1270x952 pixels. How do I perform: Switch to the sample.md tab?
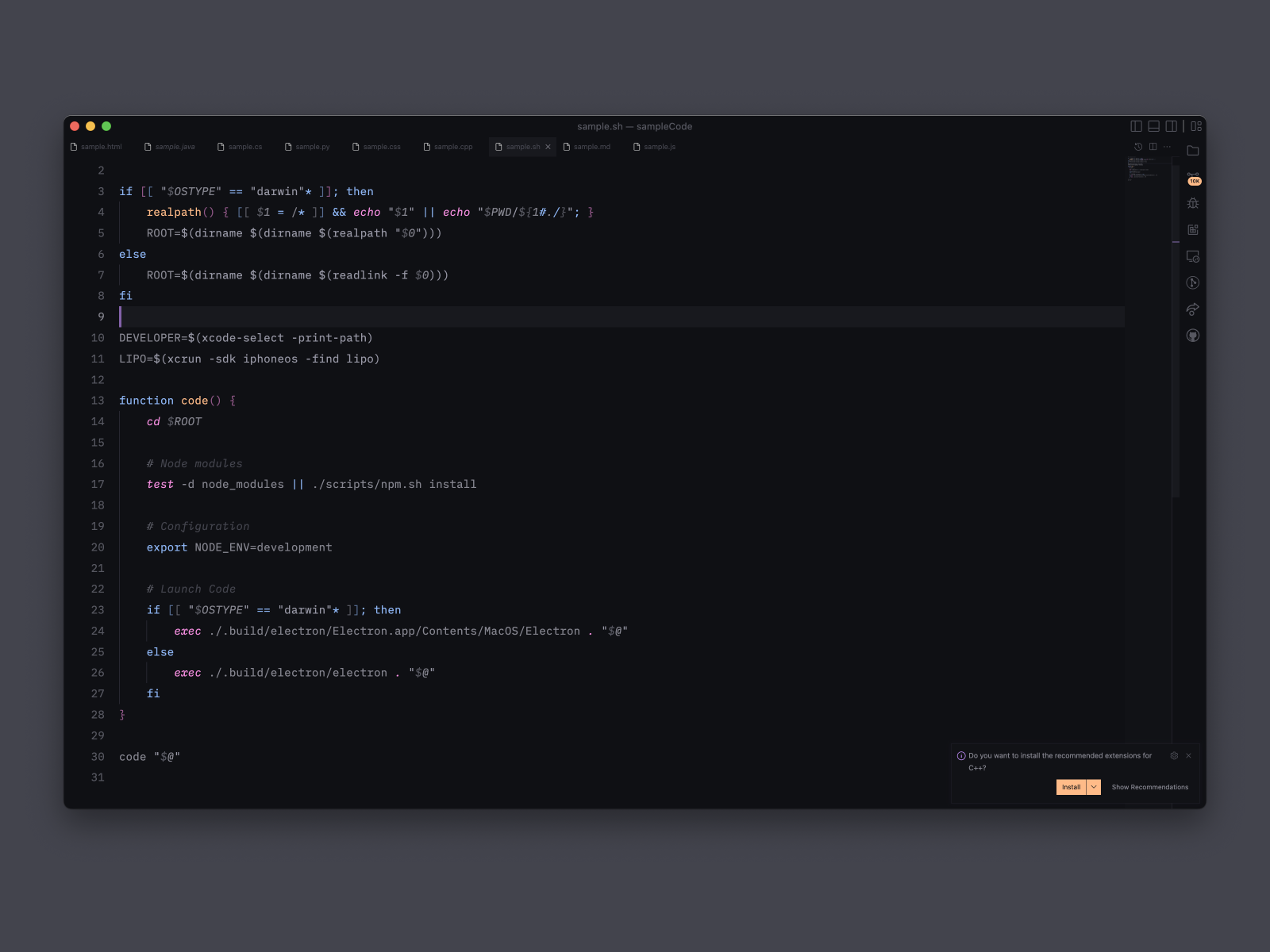[587, 147]
